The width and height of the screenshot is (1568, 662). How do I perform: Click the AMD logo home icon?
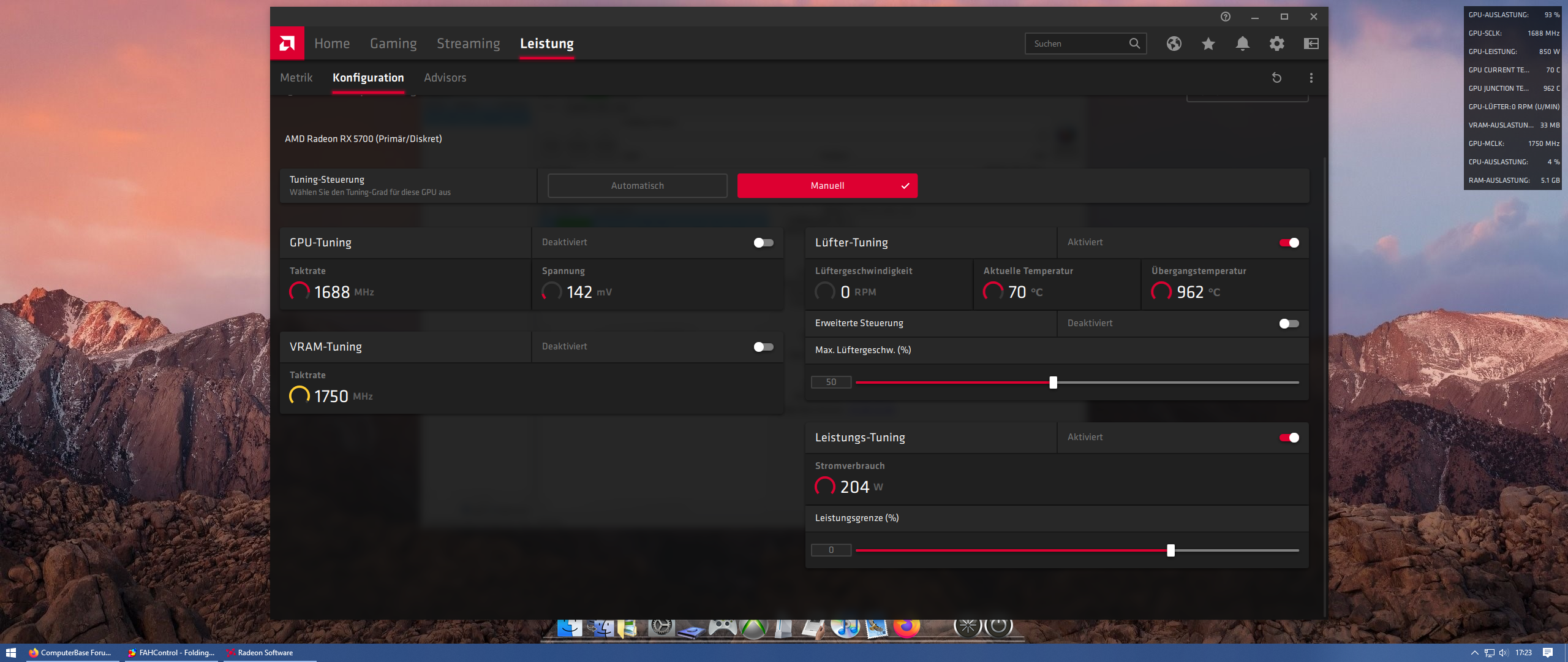[x=287, y=44]
